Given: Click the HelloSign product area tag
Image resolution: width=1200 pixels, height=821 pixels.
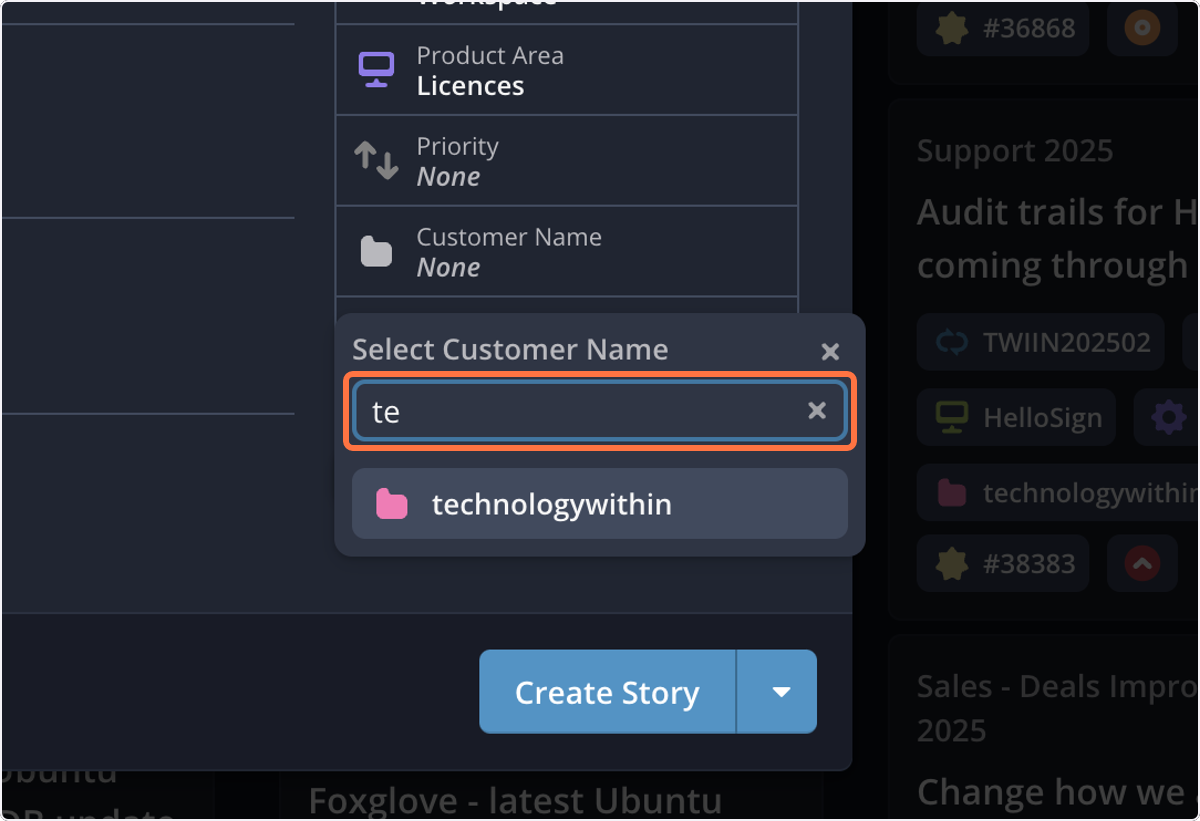Looking at the screenshot, I should click(x=1016, y=417).
